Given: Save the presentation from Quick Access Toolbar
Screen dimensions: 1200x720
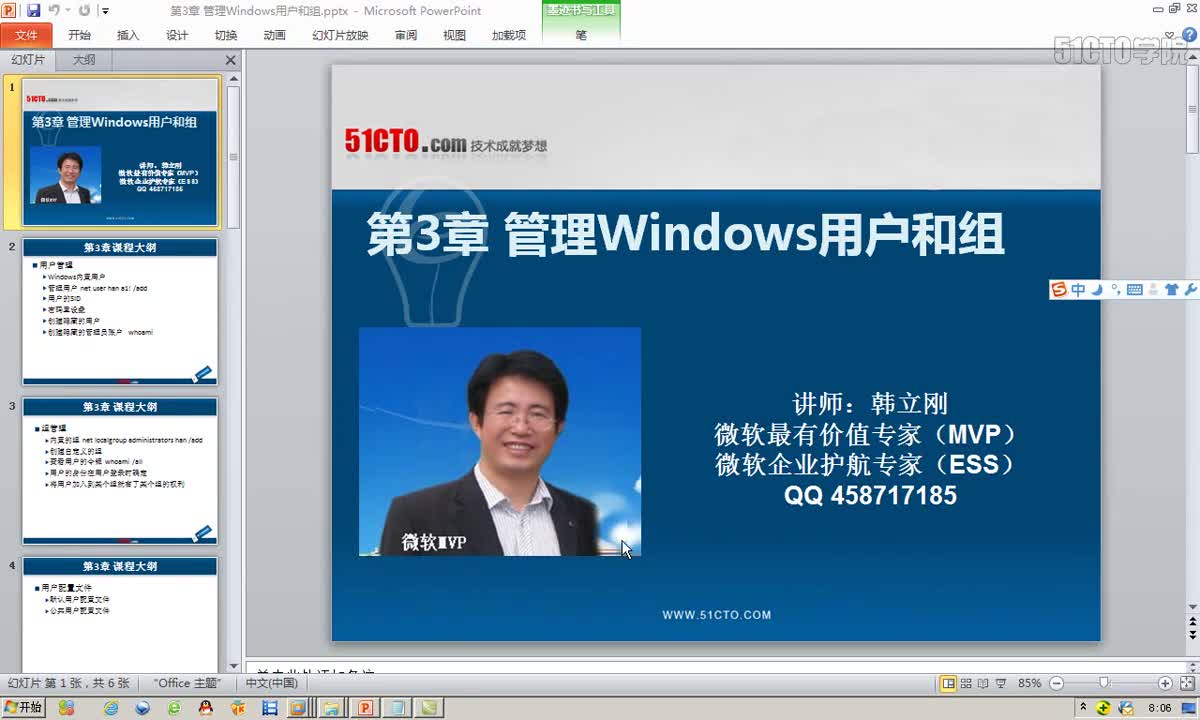Looking at the screenshot, I should (x=33, y=11).
